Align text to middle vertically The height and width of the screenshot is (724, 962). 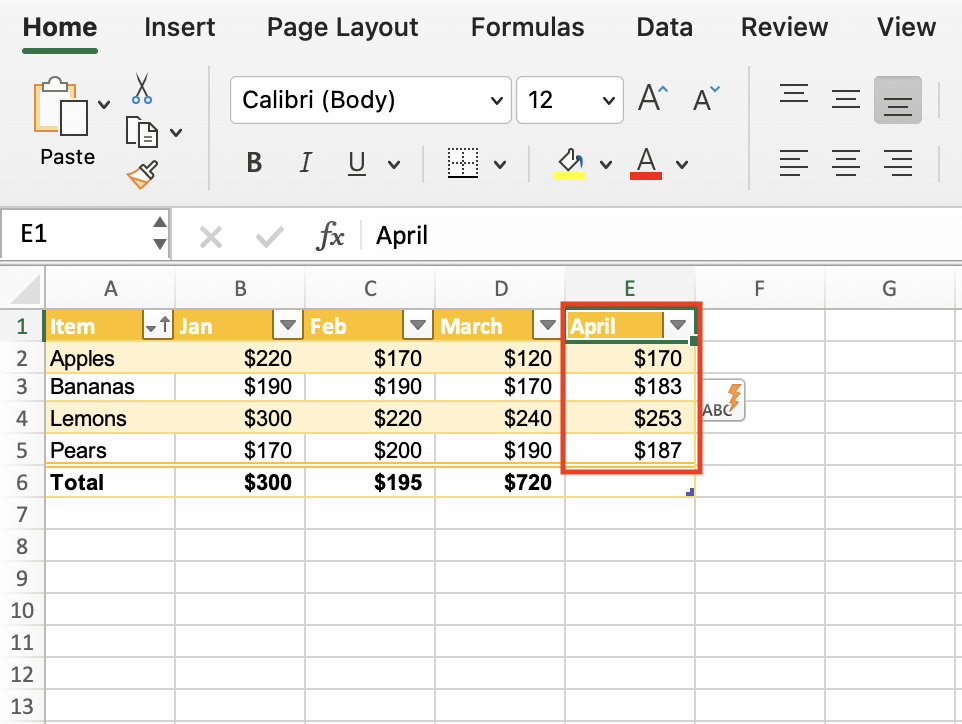845,99
